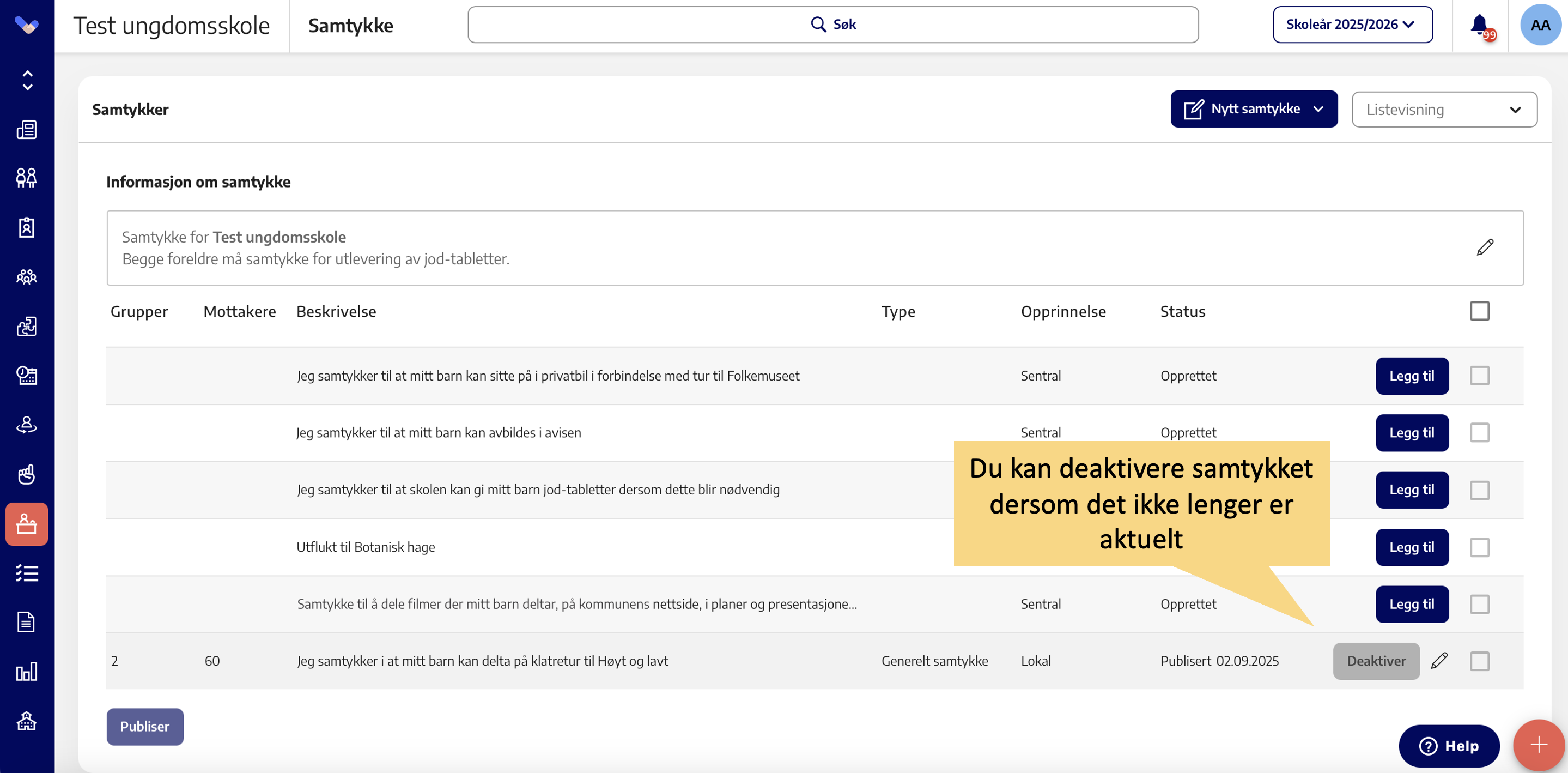Add the Folkemuseet consent with Legg til
The image size is (1568, 773).
pos(1412,376)
